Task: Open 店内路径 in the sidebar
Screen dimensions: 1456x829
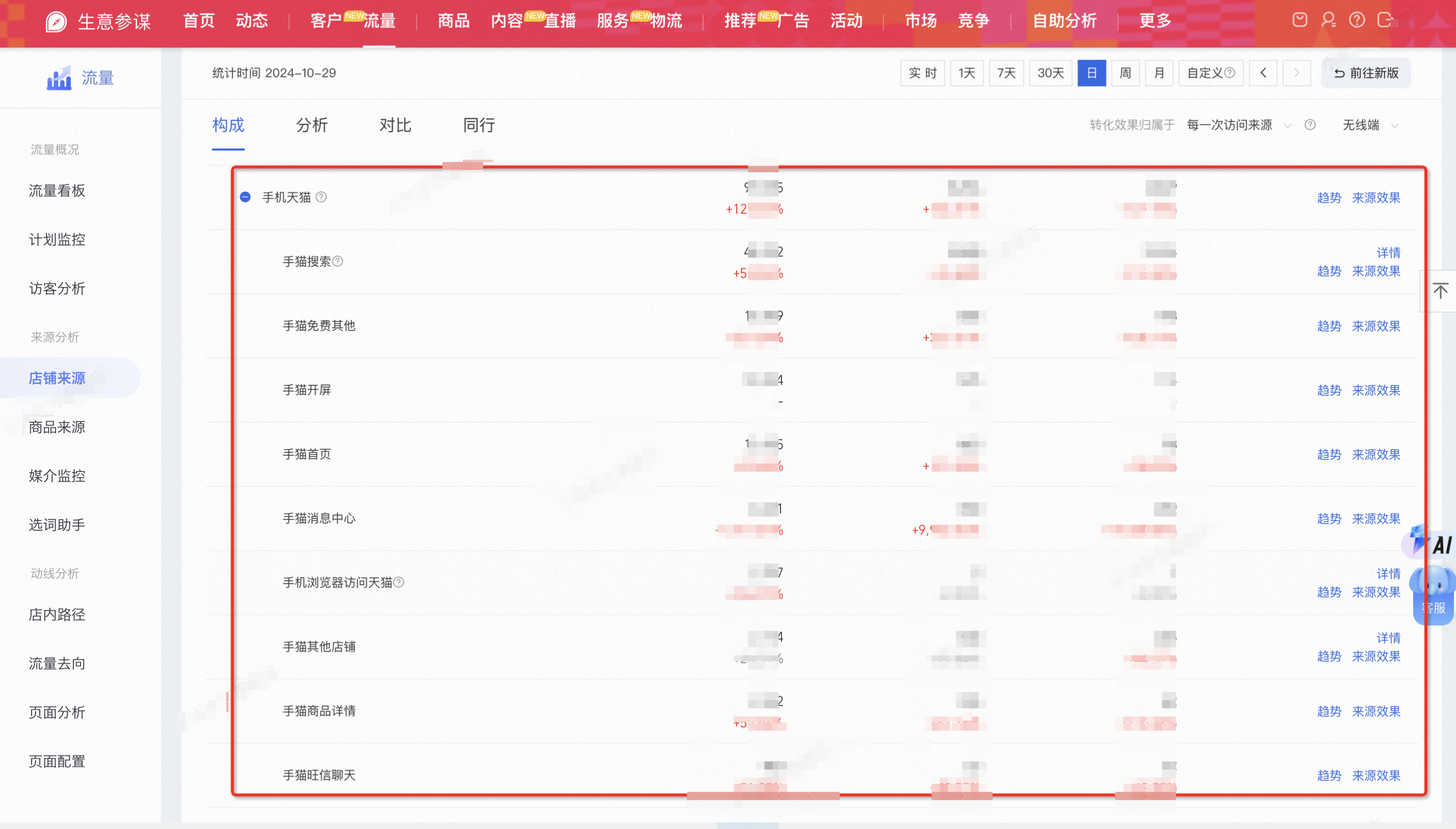Action: 57,614
